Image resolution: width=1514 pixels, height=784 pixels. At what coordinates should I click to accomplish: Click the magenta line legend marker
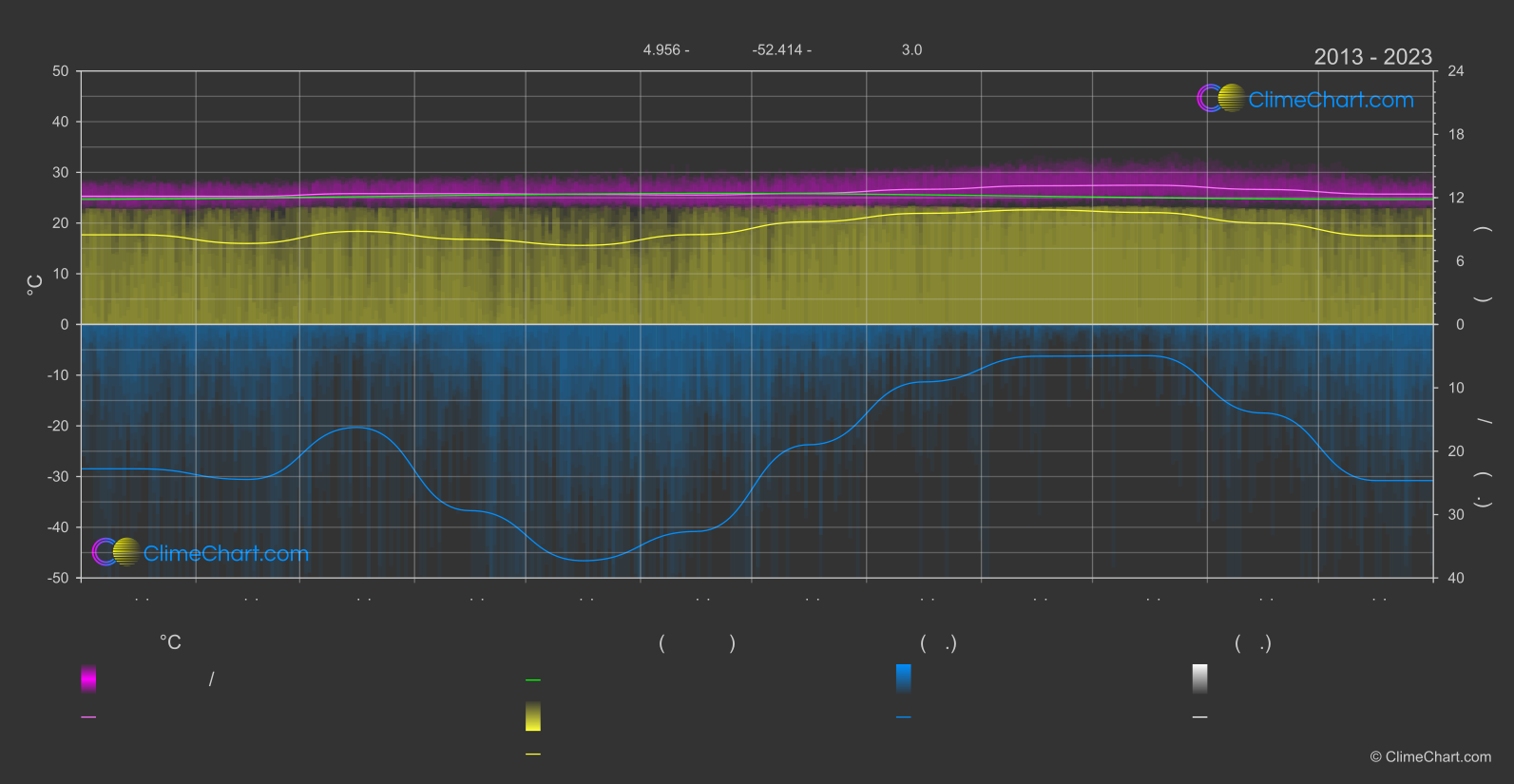(88, 717)
